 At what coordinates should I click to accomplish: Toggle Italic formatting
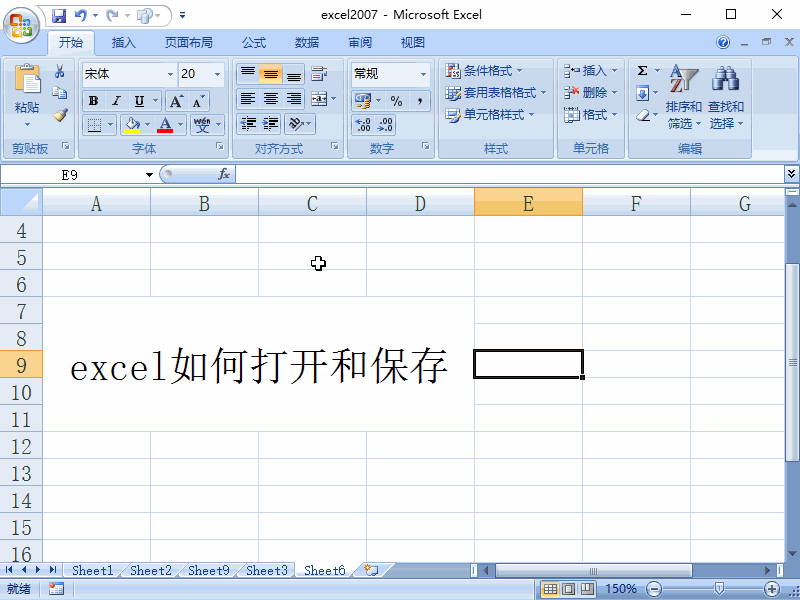point(116,101)
